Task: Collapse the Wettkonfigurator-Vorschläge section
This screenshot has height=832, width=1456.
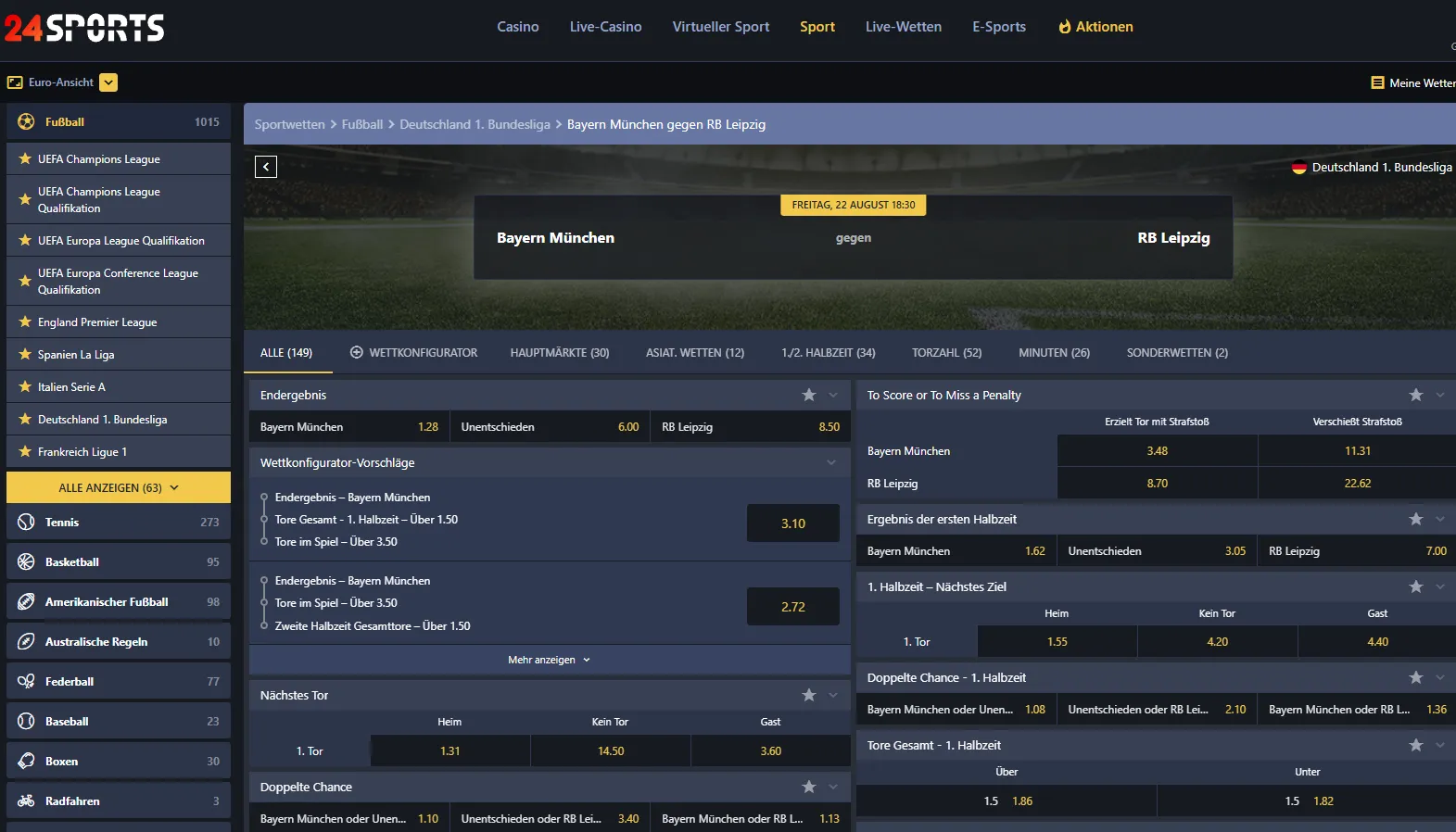Action: pyautogui.click(x=831, y=462)
